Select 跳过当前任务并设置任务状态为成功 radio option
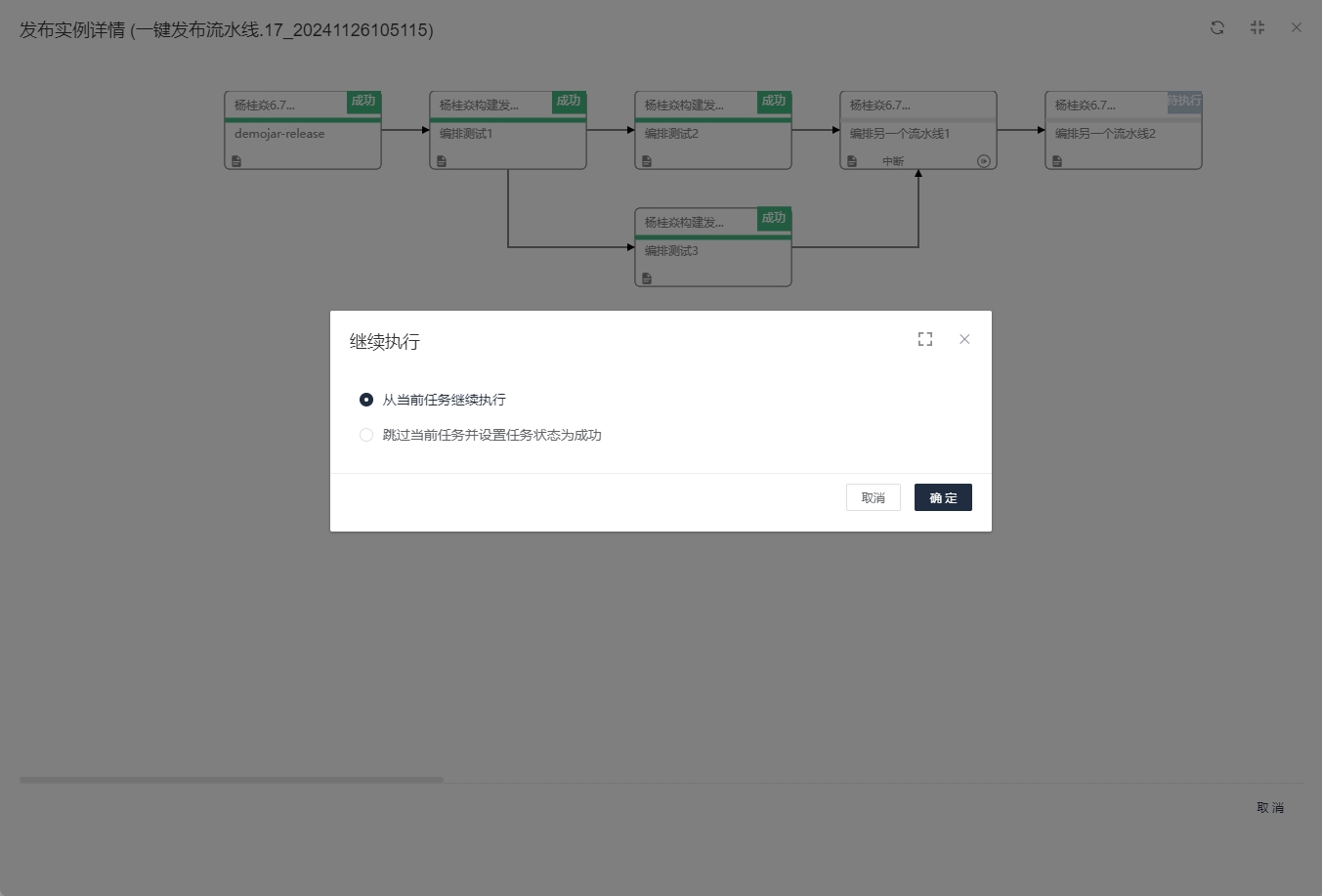Image resolution: width=1322 pixels, height=896 pixels. (366, 435)
